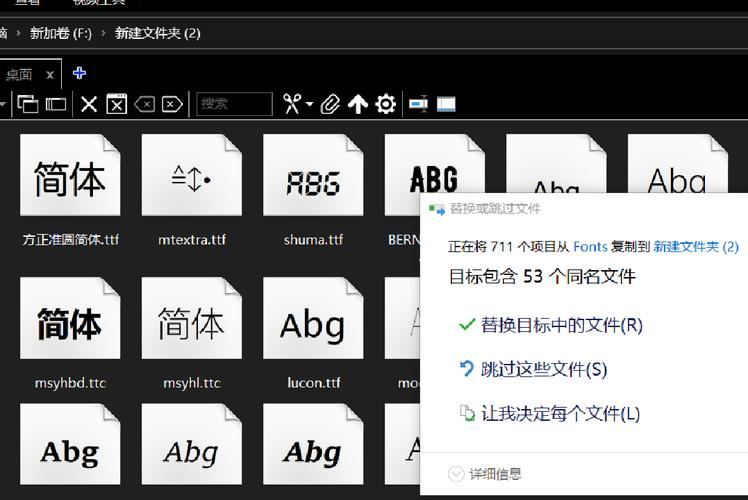The height and width of the screenshot is (500, 748).
Task: Click the clone window icon in toolbar
Action: coord(27,104)
